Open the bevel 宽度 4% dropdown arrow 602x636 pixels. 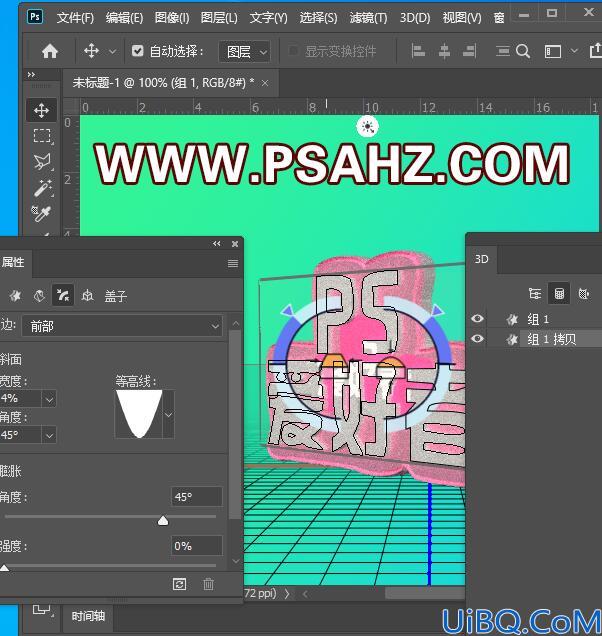[49, 399]
